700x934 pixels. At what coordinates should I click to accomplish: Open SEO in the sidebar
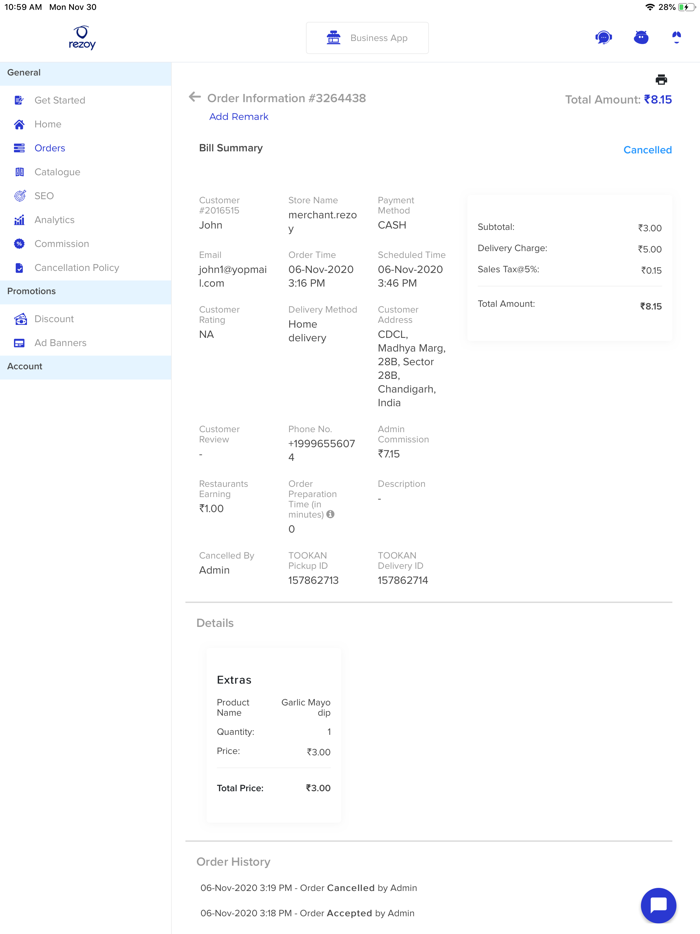pyautogui.click(x=44, y=196)
